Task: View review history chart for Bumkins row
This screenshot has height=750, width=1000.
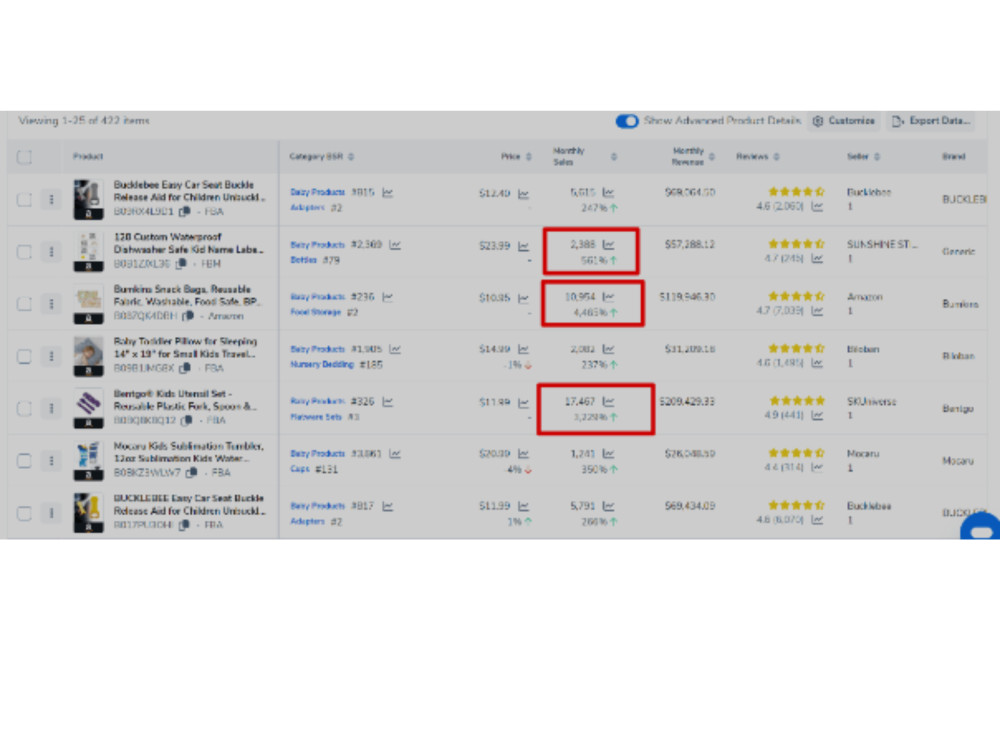Action: tap(817, 311)
